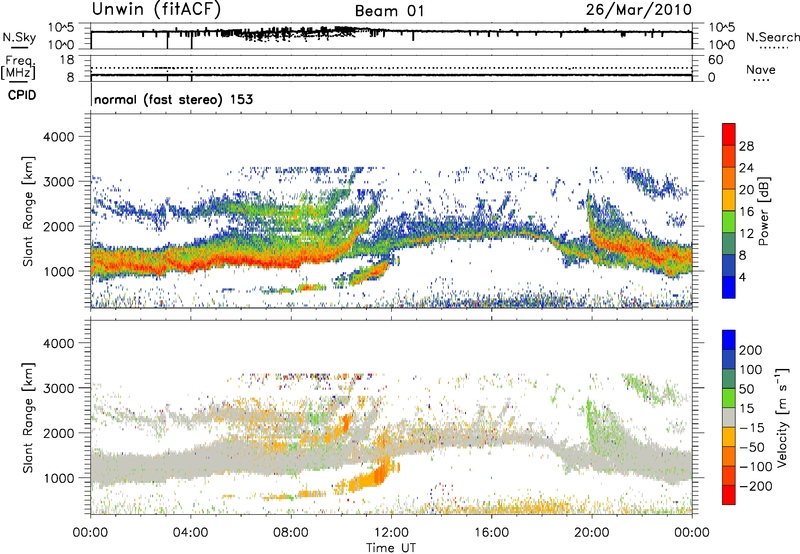Select the '4' power color bar label
The image size is (800, 554).
(x=742, y=278)
